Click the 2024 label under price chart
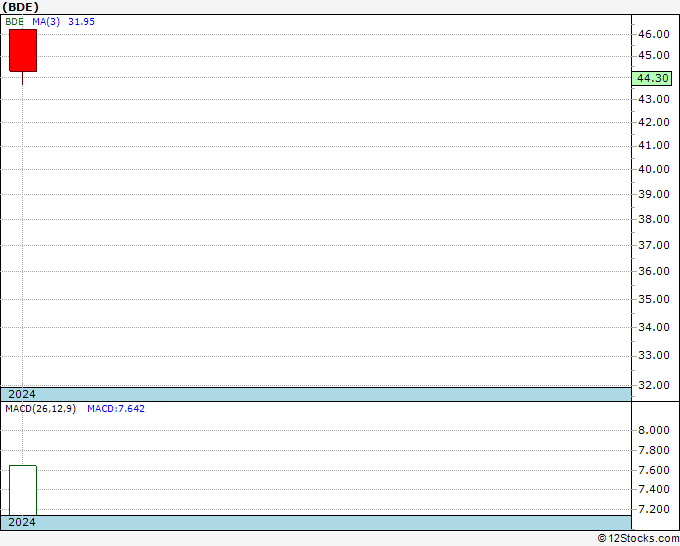The height and width of the screenshot is (546, 680). [x=22, y=394]
